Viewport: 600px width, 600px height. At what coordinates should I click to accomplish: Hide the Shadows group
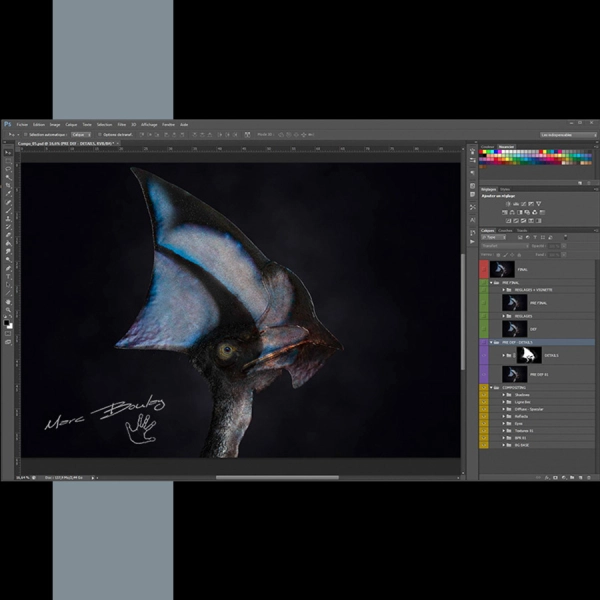(484, 395)
